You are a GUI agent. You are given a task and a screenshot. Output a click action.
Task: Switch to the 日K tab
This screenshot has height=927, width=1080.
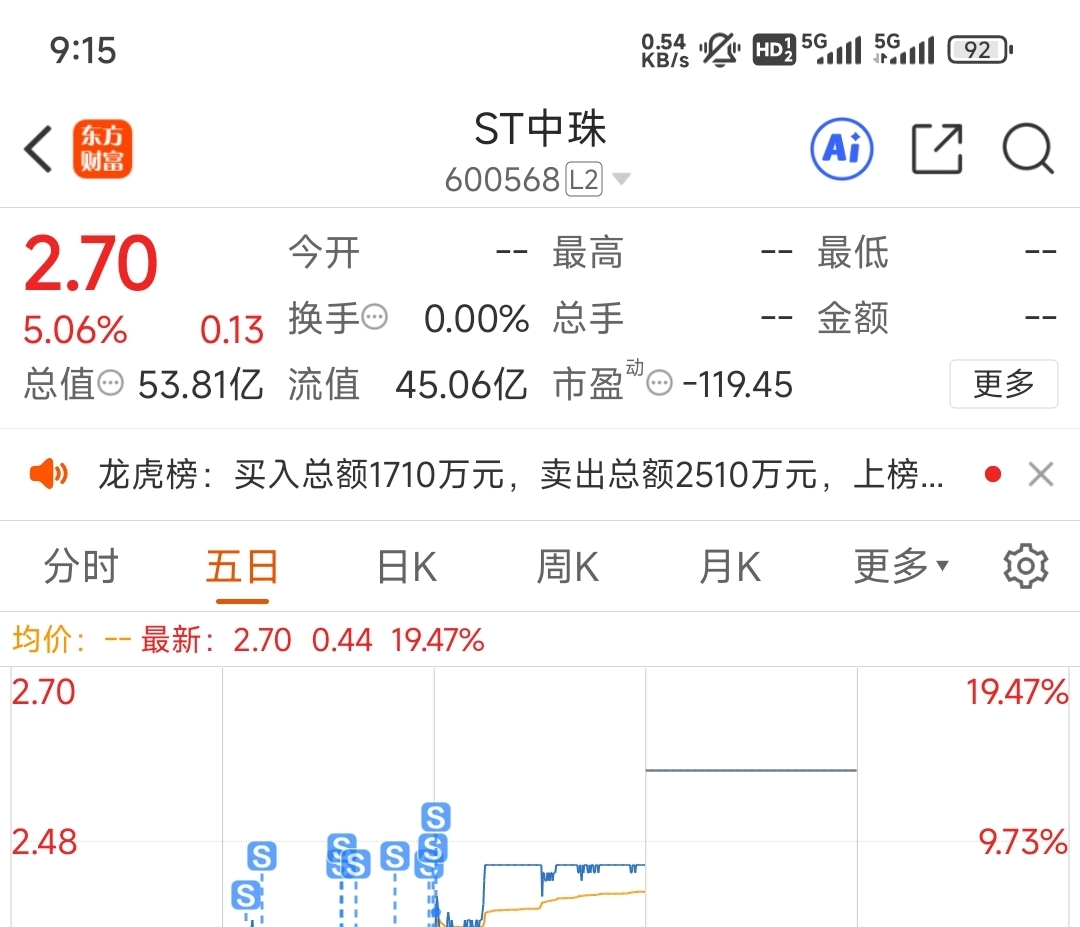tap(406, 567)
